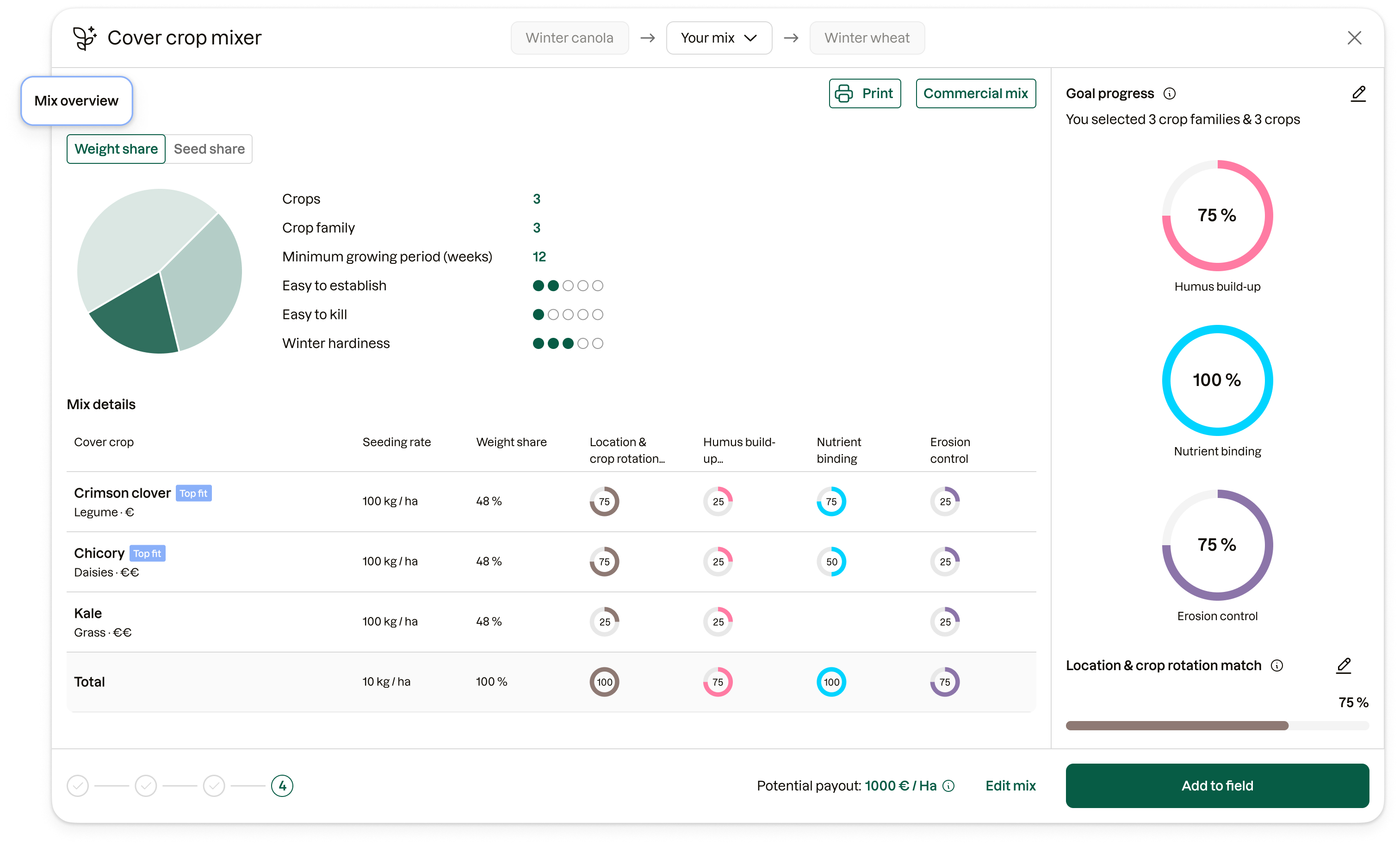Click the Cover crop mixer plant logo

(x=85, y=38)
